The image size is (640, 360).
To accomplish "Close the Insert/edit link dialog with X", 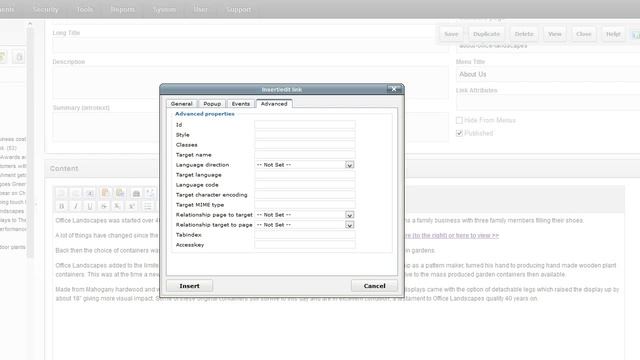I will [394, 89].
